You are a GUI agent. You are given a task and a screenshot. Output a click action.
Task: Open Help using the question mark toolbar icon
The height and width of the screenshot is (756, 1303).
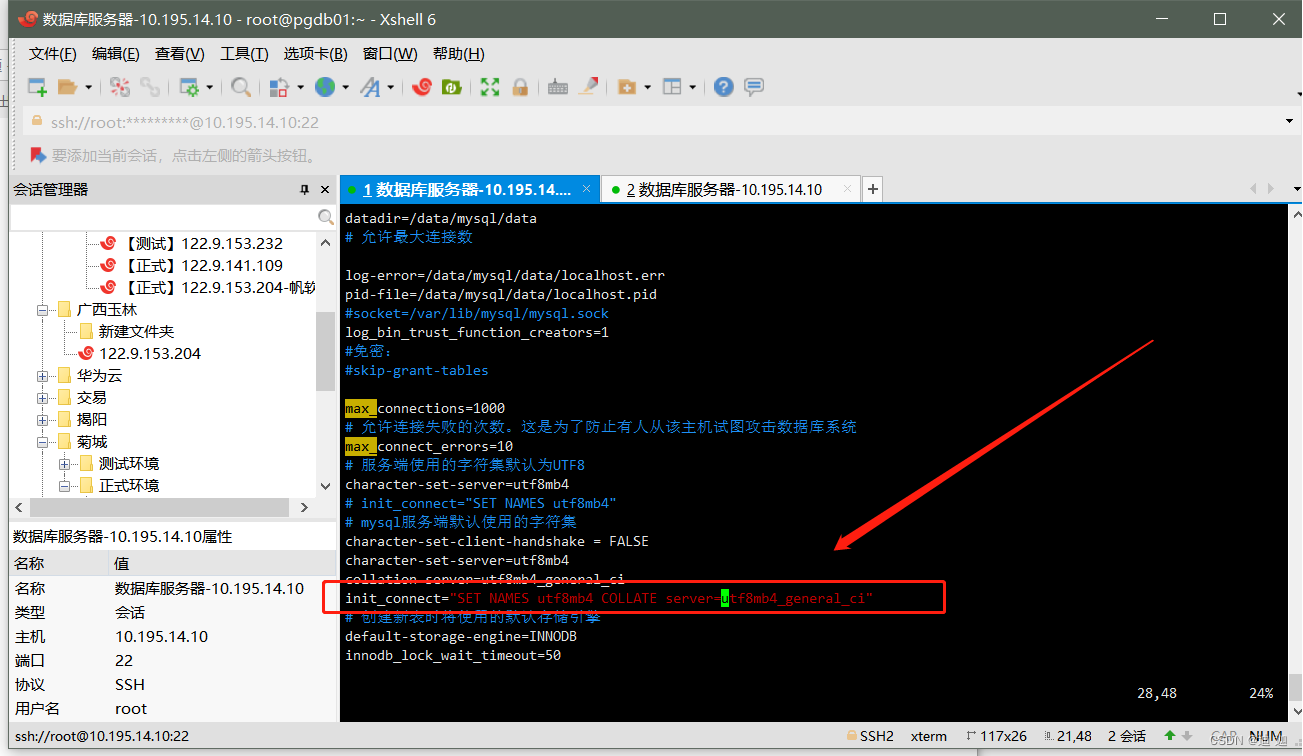click(722, 87)
